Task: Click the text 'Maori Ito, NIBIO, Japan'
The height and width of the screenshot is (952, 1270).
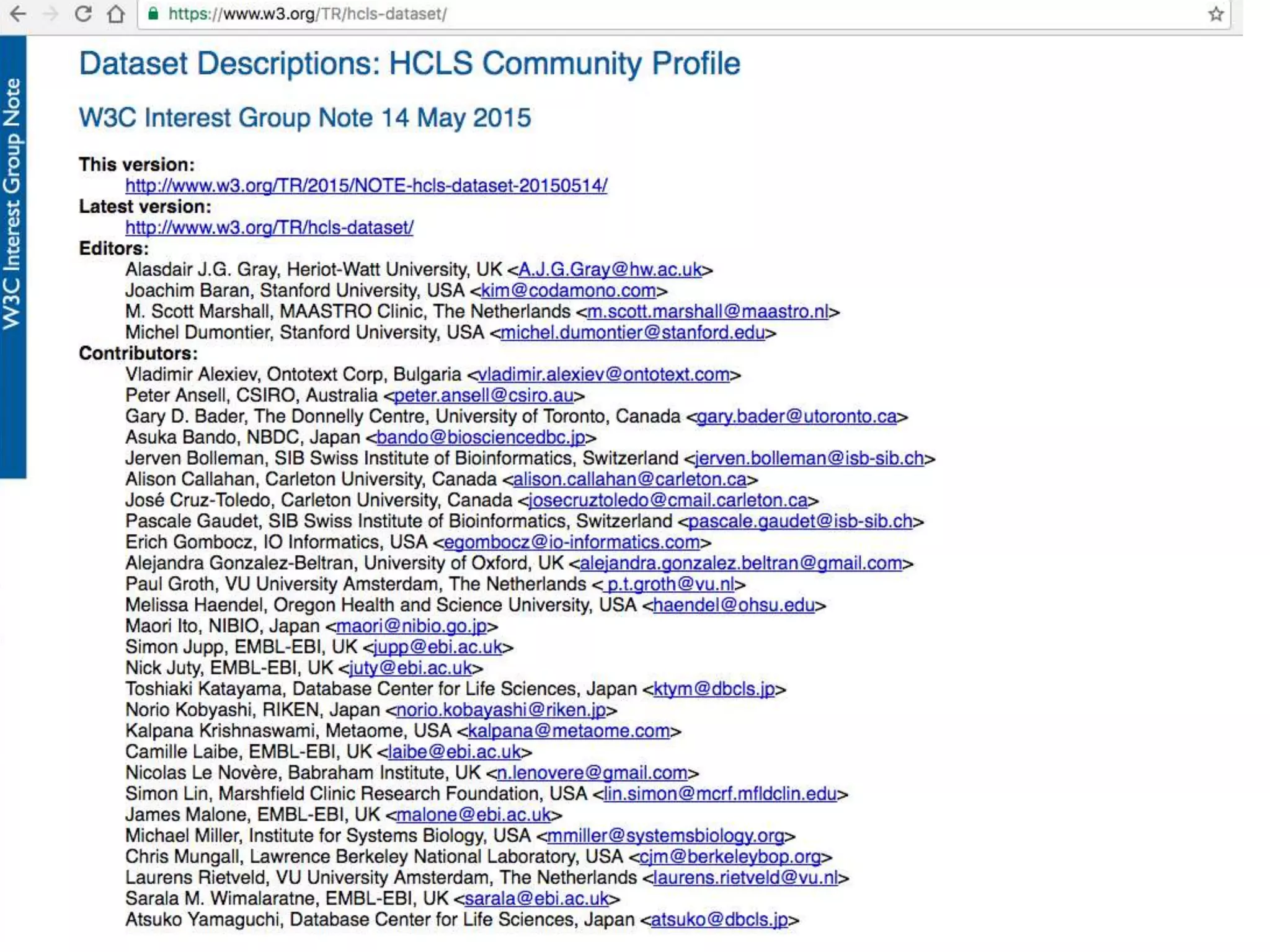Action: [223, 627]
